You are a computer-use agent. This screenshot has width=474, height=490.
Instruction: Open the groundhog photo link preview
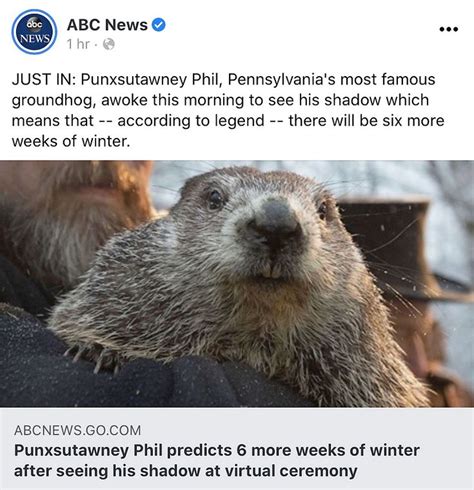click(237, 284)
